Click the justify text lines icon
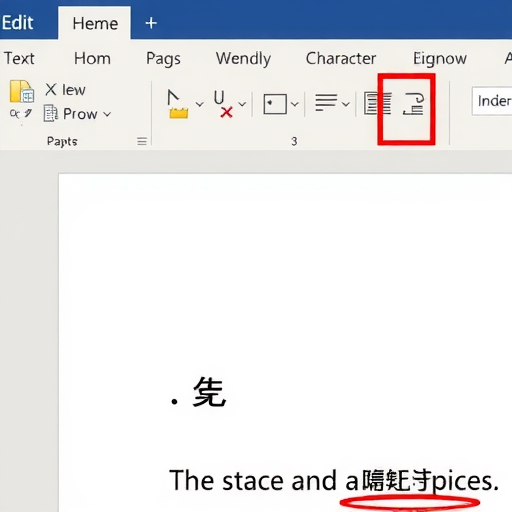Image resolution: width=512 pixels, height=512 pixels. point(378,104)
